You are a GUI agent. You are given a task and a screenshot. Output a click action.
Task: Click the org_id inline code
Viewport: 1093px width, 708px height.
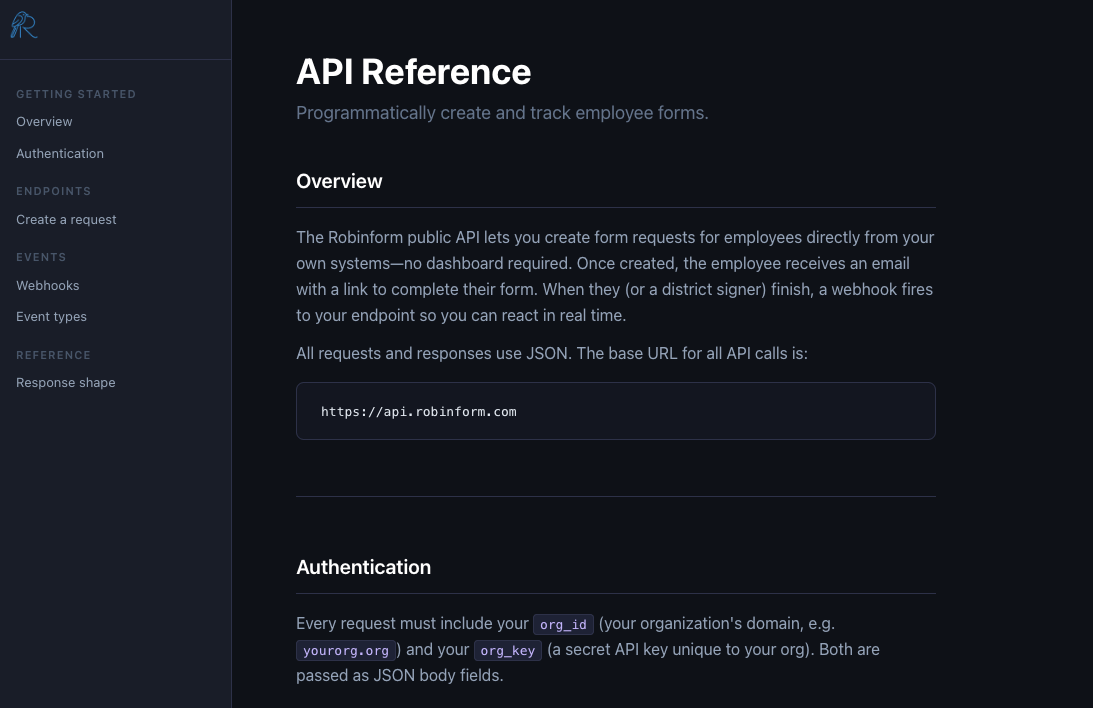pos(563,624)
